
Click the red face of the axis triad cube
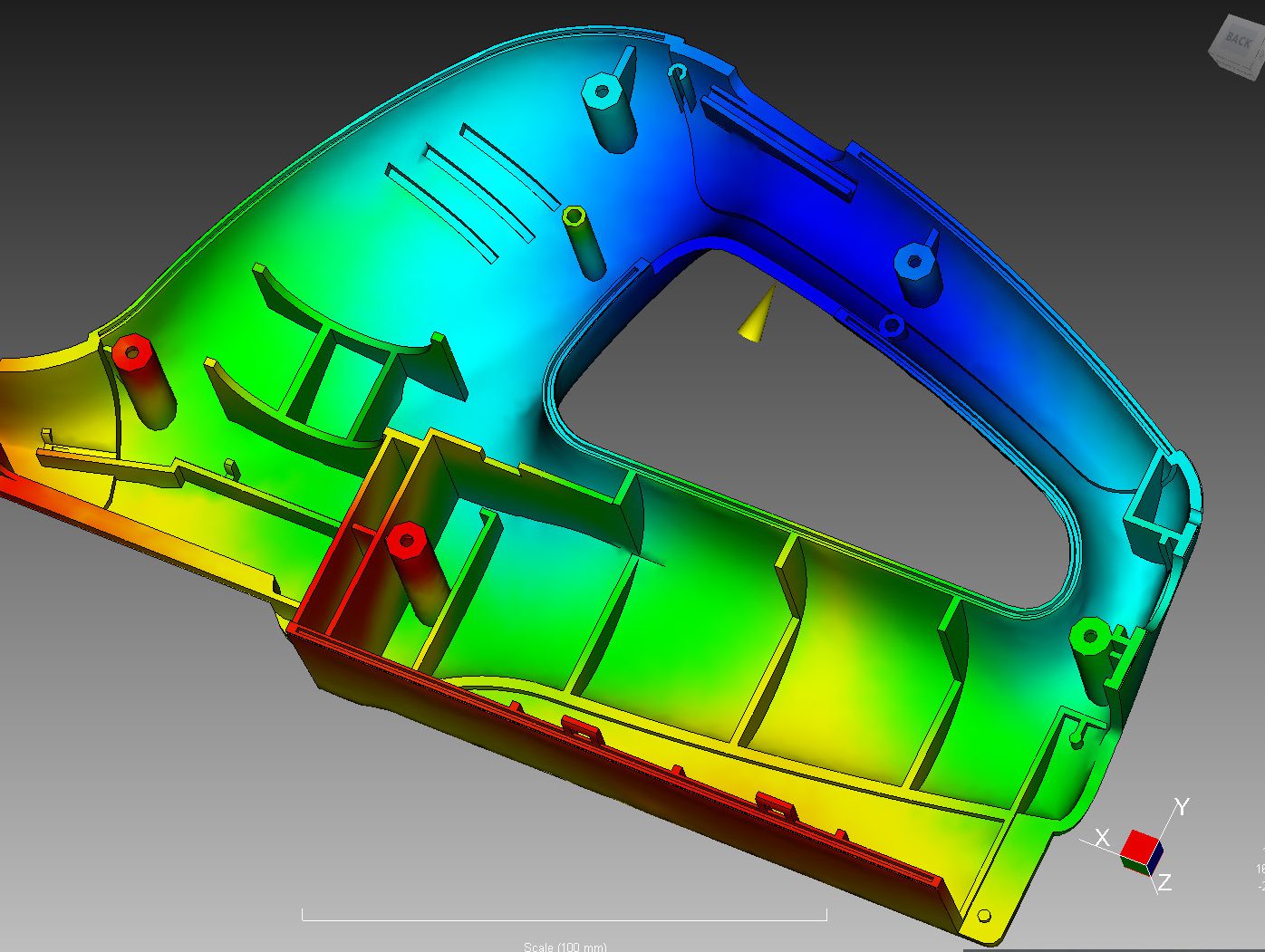coord(1138,846)
